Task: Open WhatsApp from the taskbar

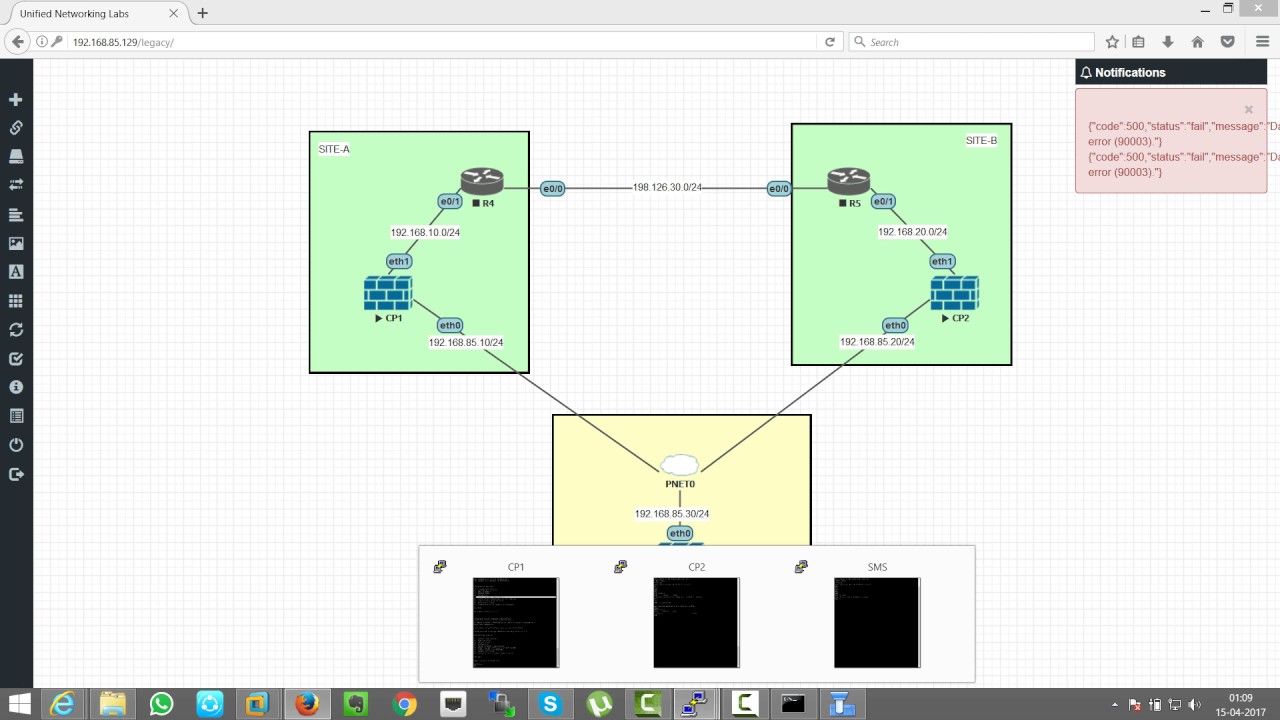Action: pyautogui.click(x=161, y=704)
